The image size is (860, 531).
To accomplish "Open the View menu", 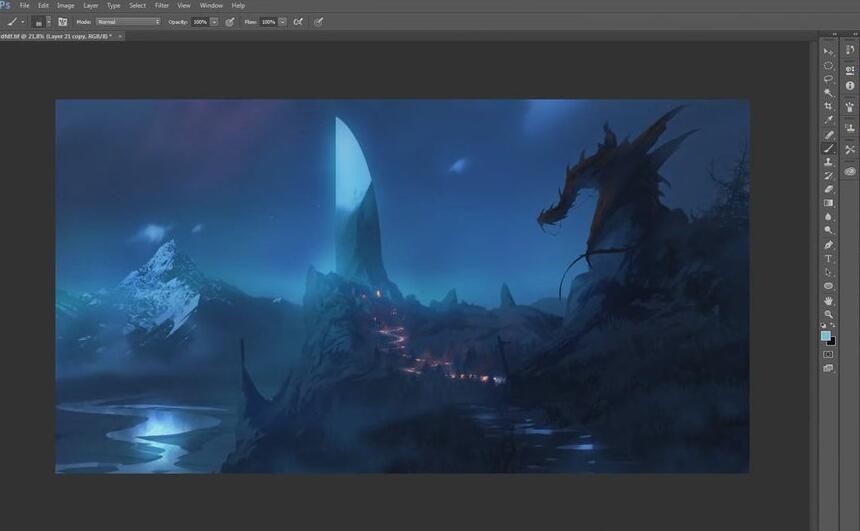I will (184, 5).
